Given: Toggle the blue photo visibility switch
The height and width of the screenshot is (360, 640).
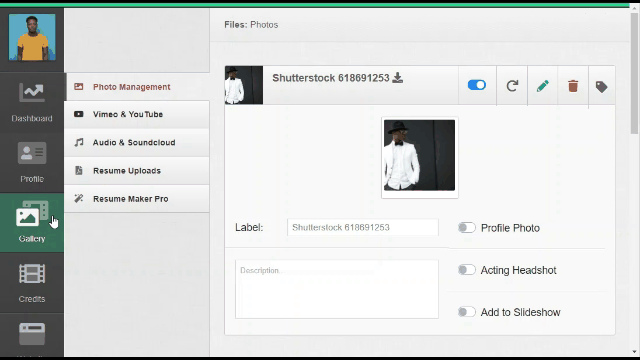Looking at the screenshot, I should click(x=477, y=85).
